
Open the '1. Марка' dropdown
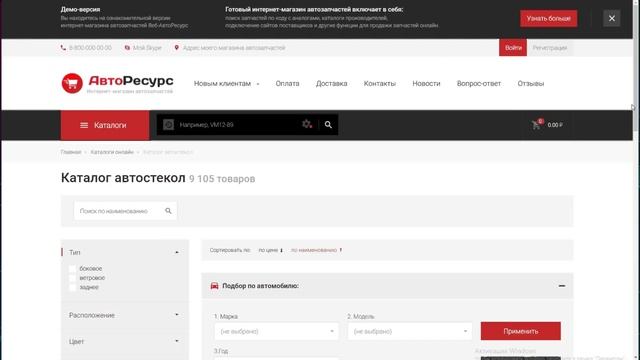click(276, 331)
